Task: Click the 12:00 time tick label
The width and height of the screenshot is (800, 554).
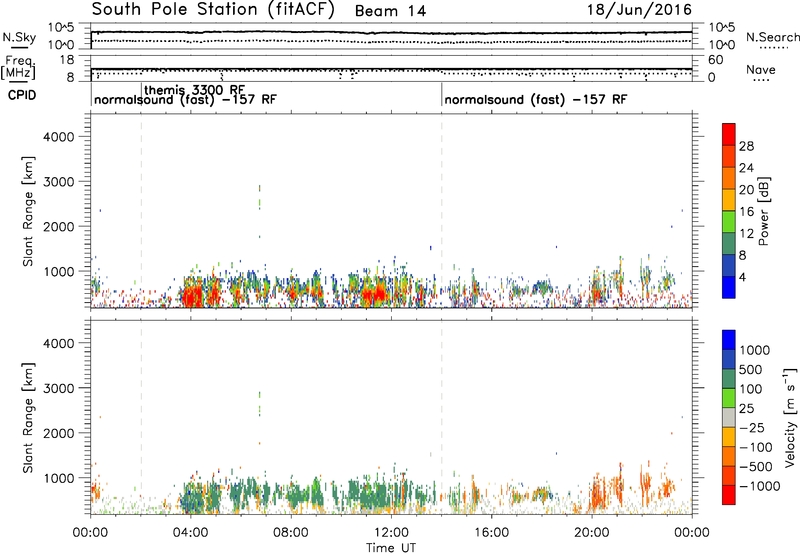Action: point(391,533)
